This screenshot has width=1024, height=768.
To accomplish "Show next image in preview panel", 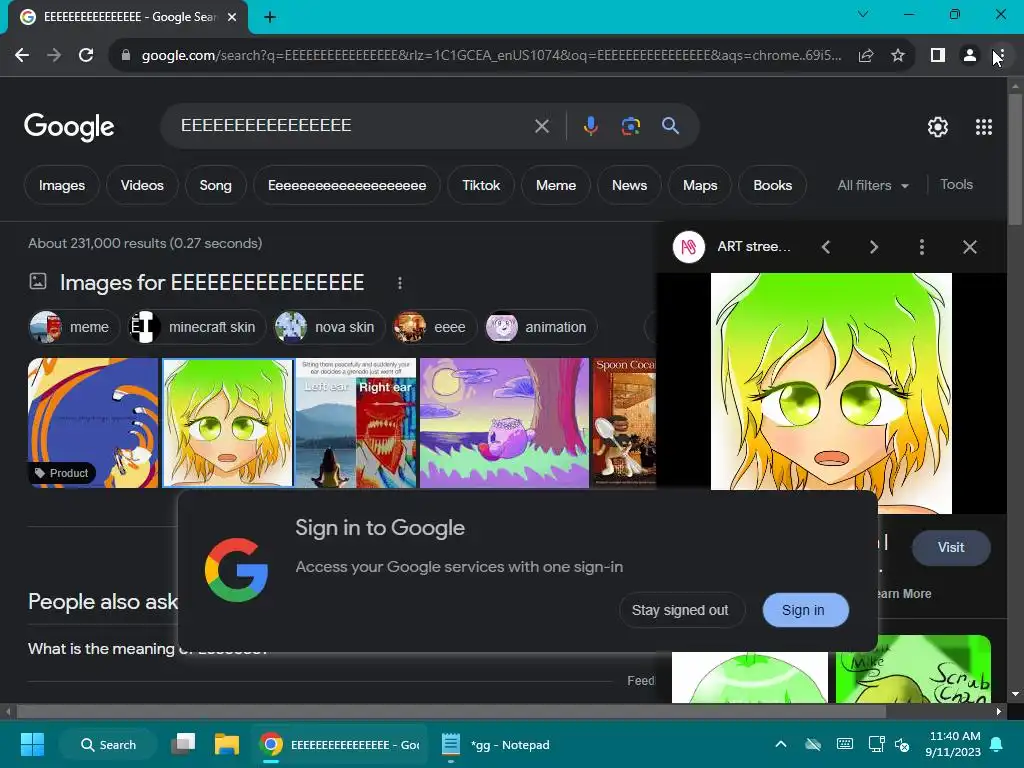I will click(x=874, y=247).
